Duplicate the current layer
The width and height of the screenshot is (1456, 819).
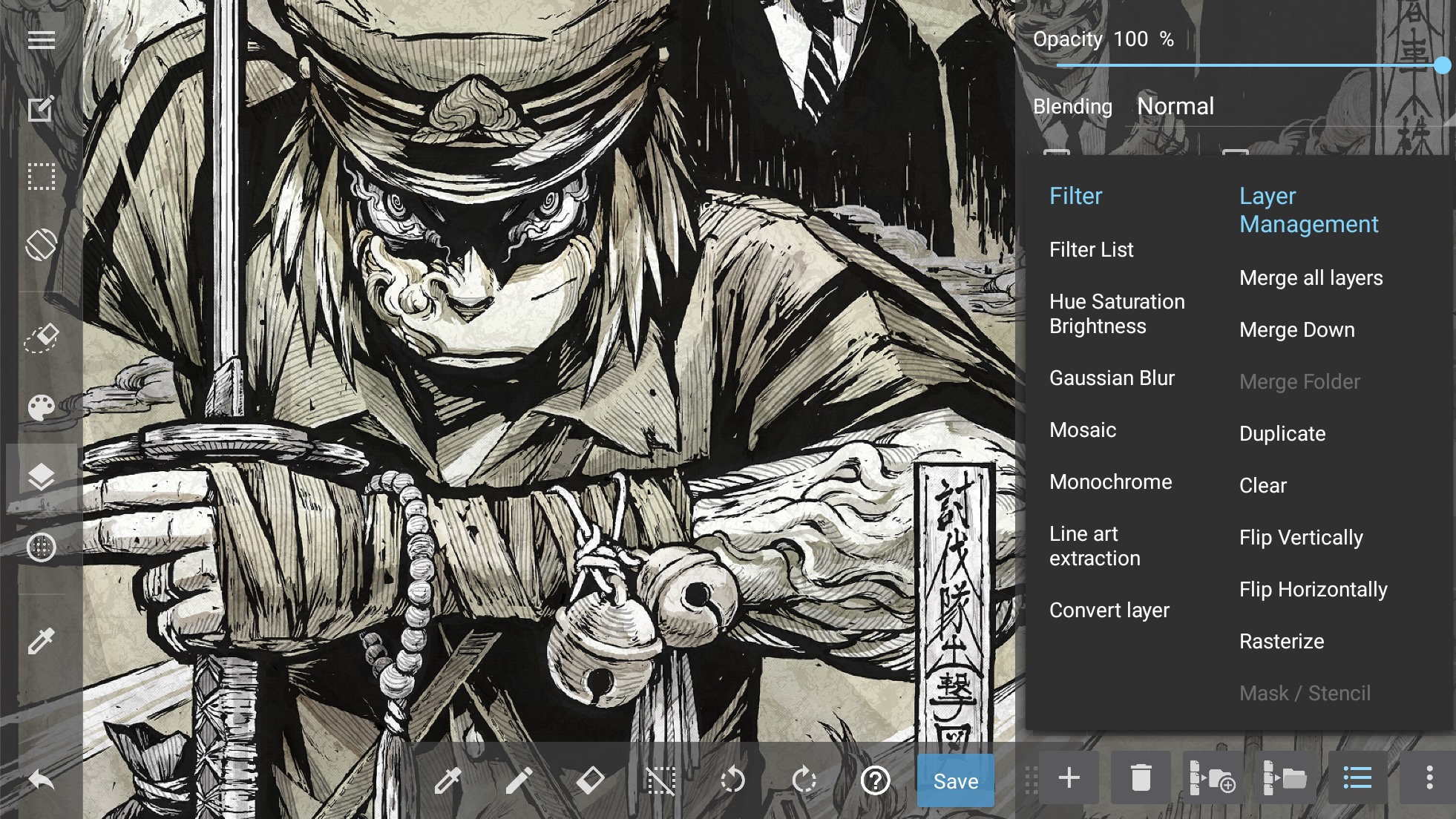pos(1282,433)
